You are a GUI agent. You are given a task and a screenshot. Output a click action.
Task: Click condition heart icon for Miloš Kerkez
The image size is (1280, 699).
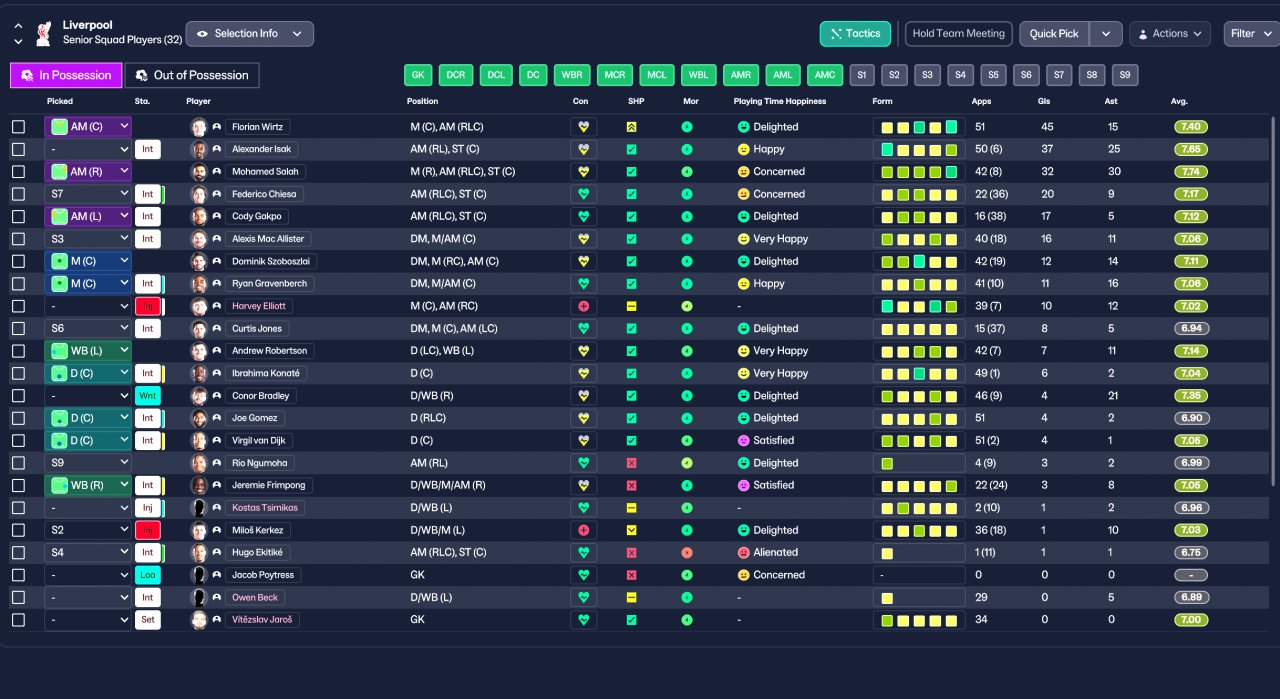[x=584, y=530]
